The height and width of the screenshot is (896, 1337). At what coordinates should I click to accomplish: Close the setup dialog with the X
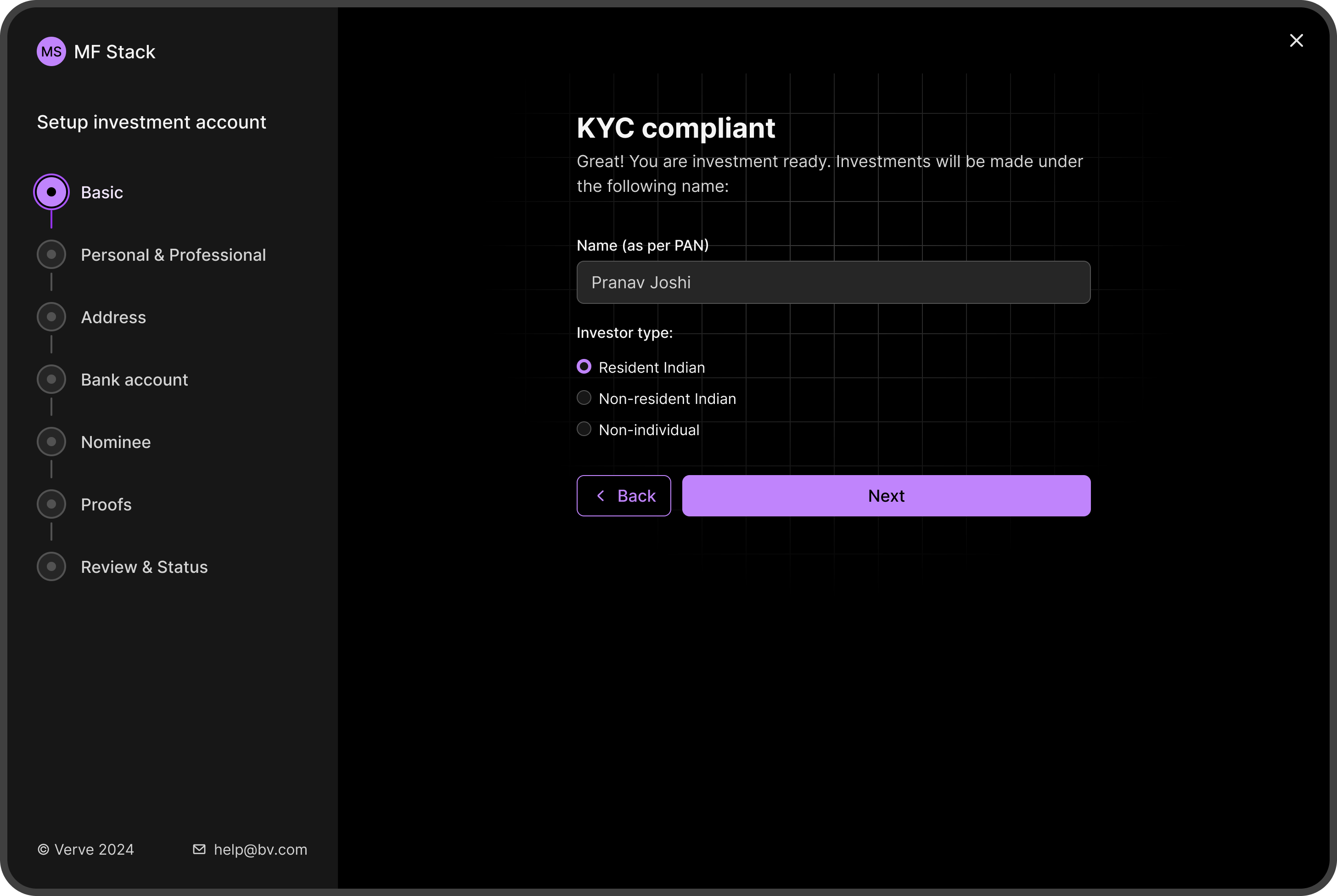point(1297,40)
